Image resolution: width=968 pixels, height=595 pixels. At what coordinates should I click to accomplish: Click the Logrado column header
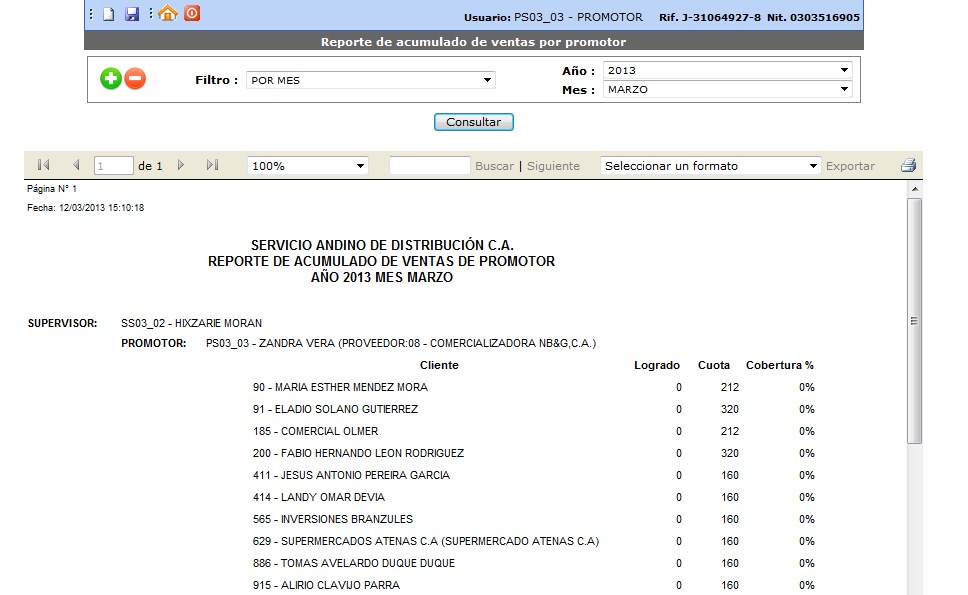click(x=657, y=365)
